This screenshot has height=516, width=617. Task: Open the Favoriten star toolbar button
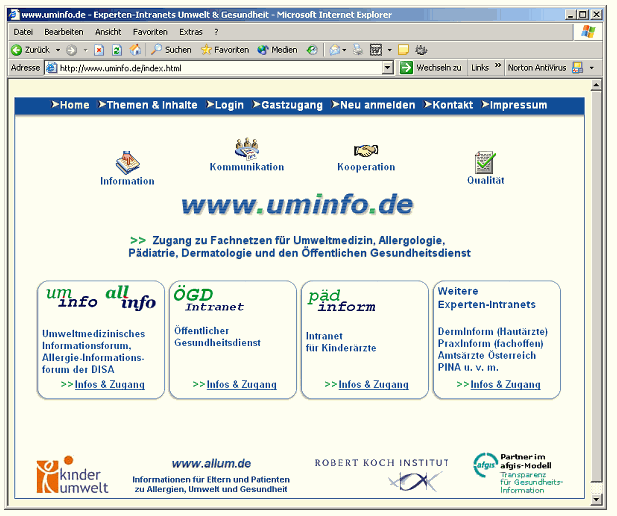click(225, 50)
